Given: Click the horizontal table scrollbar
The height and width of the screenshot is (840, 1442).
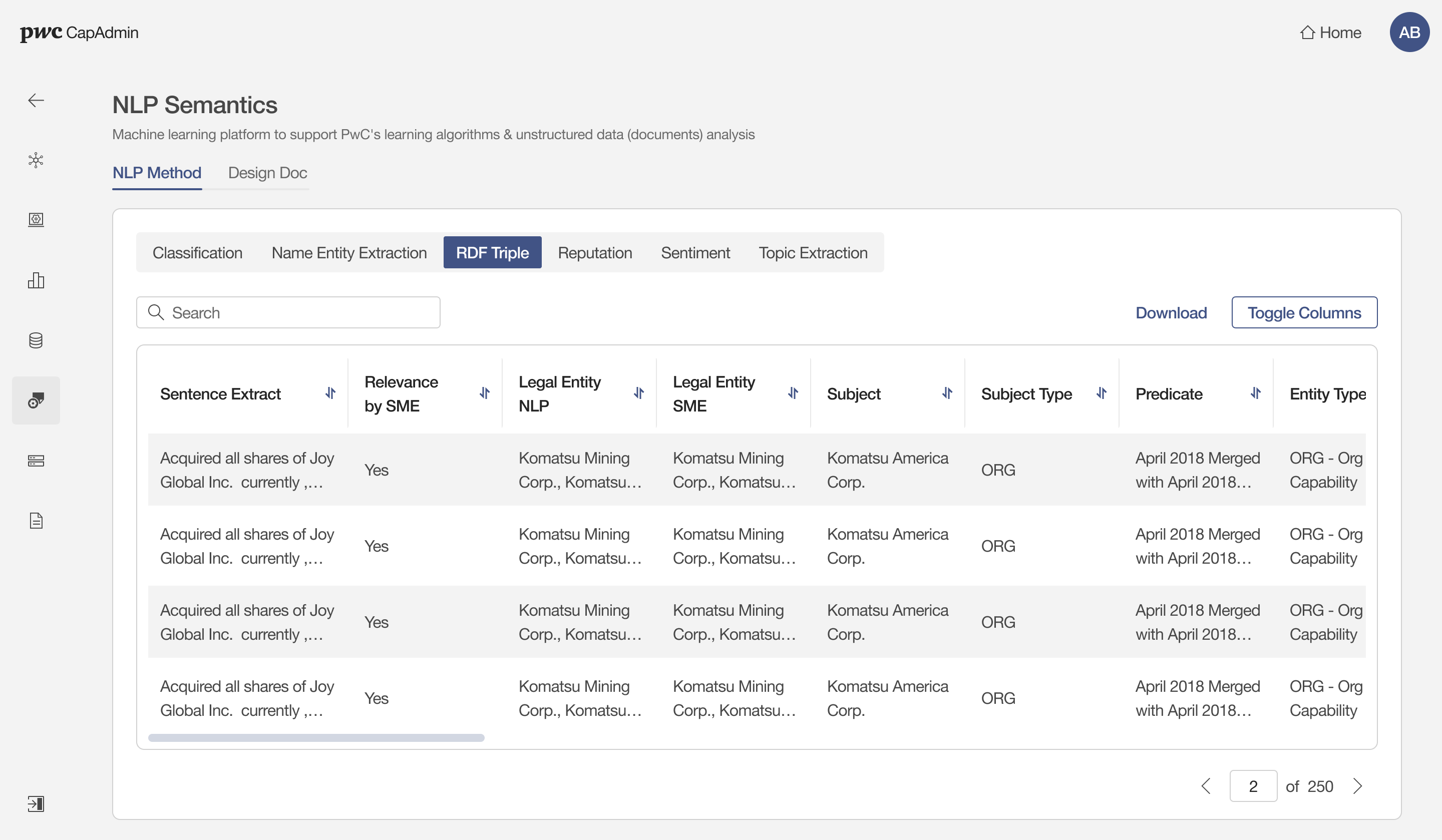Looking at the screenshot, I should point(316,737).
